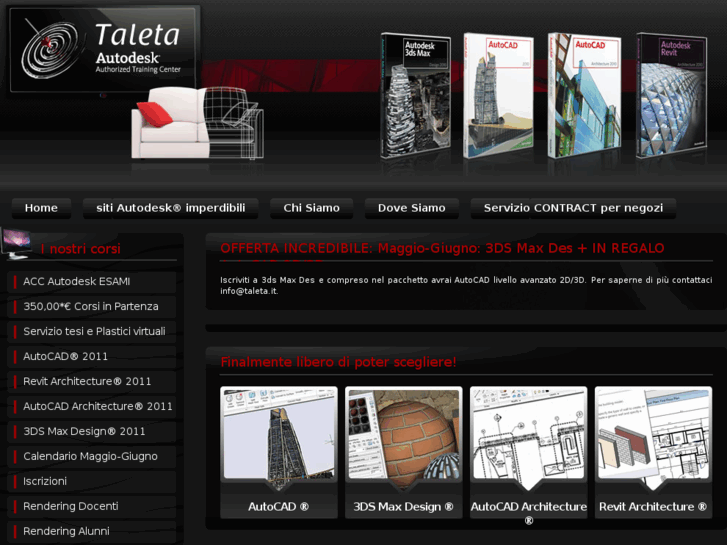Click the AutoCAD Architecture floor plan thumbnail
727x545 pixels.
click(x=528, y=434)
